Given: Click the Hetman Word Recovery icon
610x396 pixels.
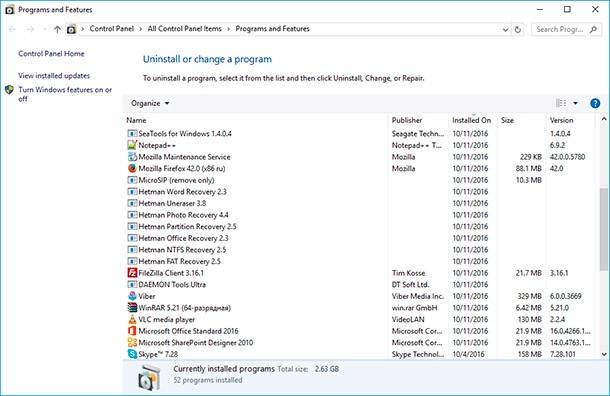Looking at the screenshot, I should (x=132, y=192).
